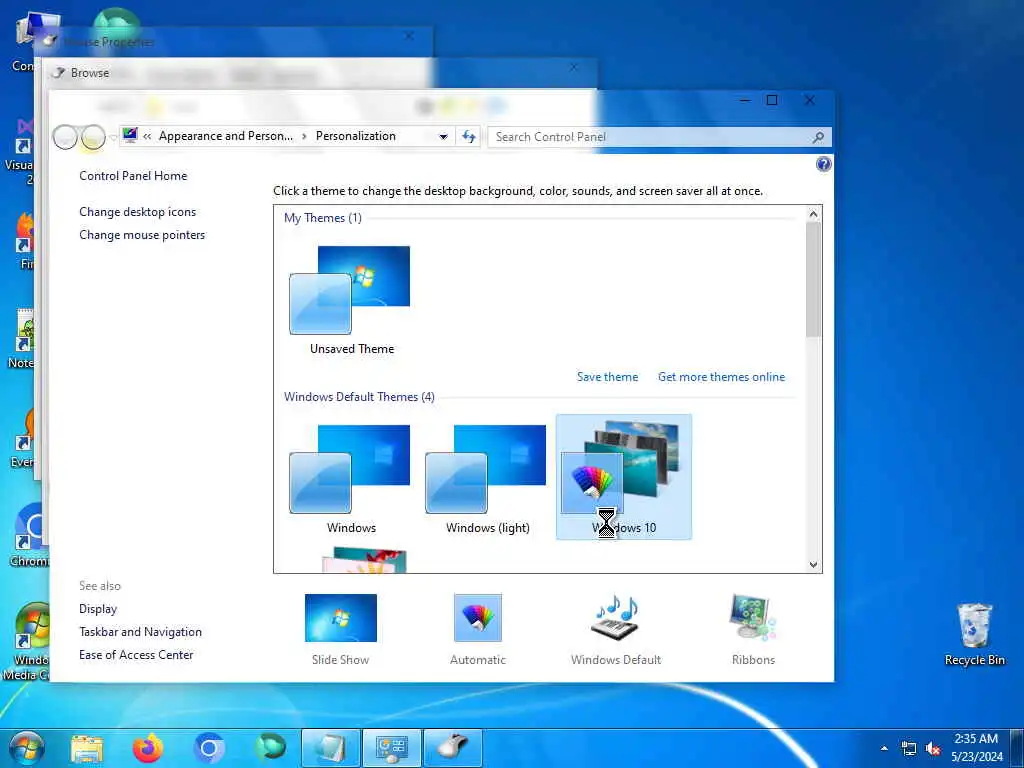Maximize the Personalization window

772,100
